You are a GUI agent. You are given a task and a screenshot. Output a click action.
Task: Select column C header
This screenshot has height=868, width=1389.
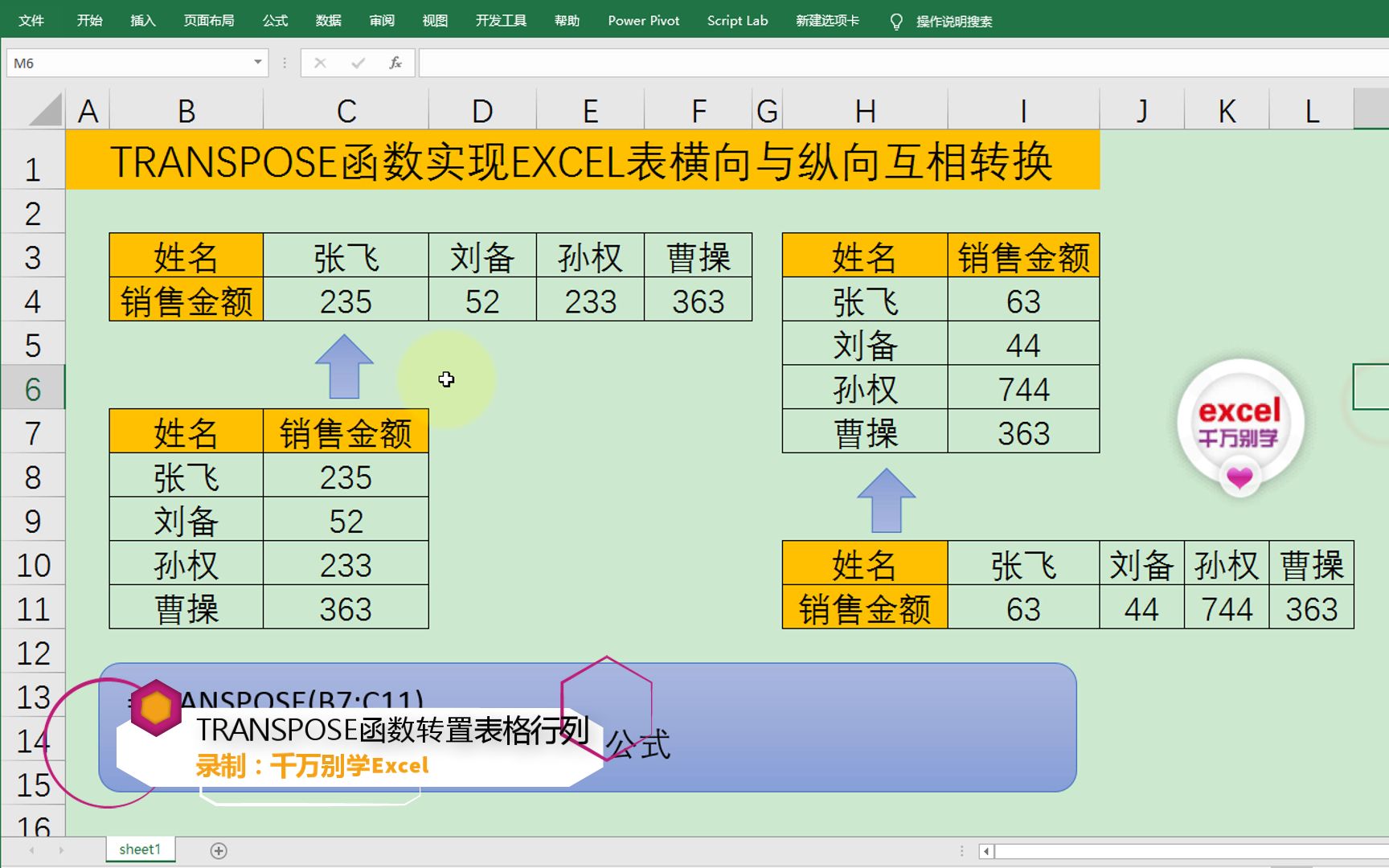tap(346, 111)
